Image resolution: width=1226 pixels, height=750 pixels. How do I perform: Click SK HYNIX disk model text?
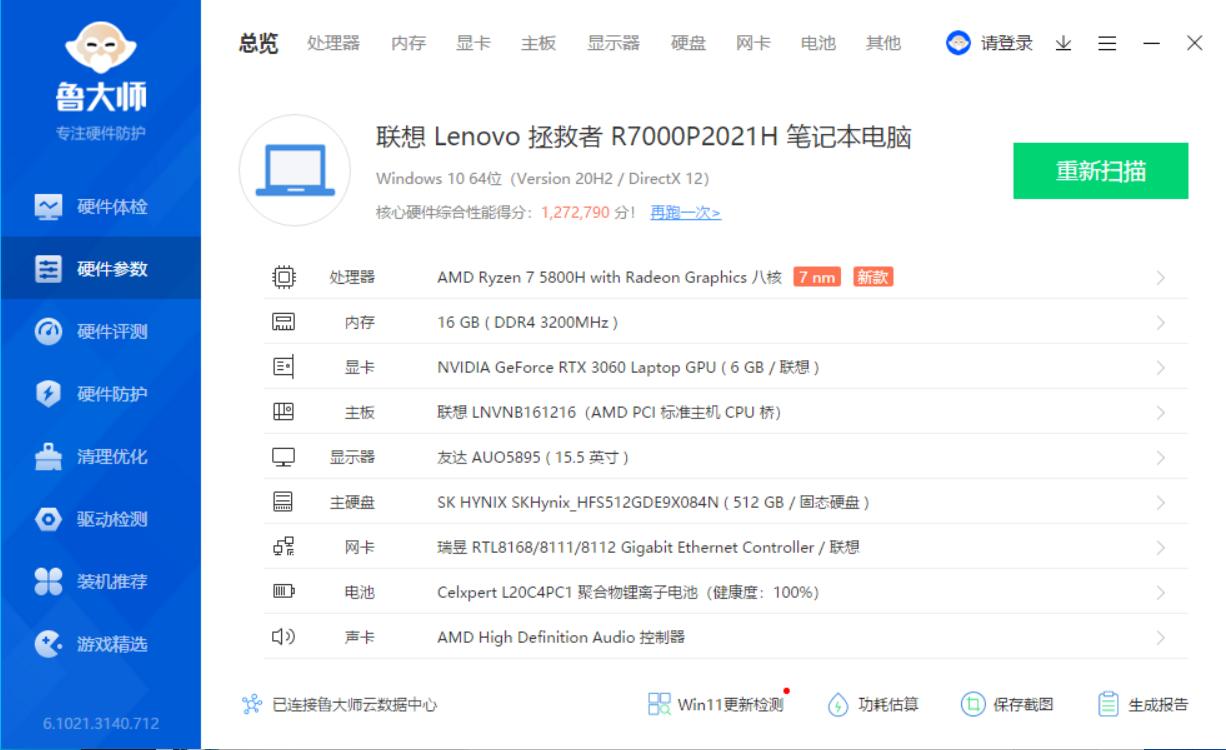tap(653, 502)
